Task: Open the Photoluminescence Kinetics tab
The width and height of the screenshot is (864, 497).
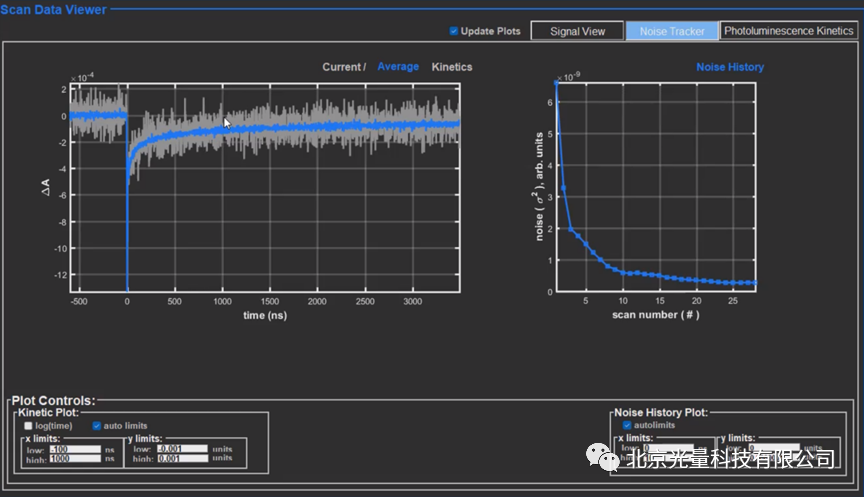Action: [789, 31]
